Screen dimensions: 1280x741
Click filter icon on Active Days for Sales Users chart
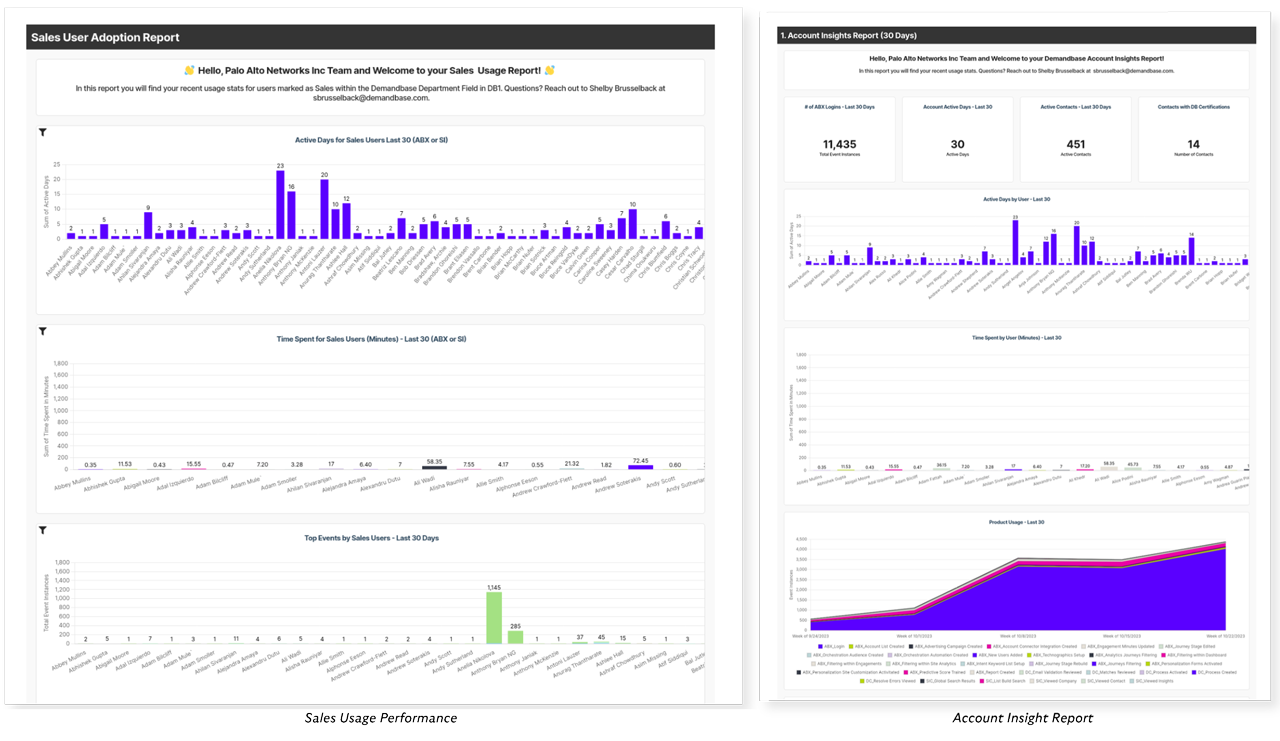tap(42, 132)
